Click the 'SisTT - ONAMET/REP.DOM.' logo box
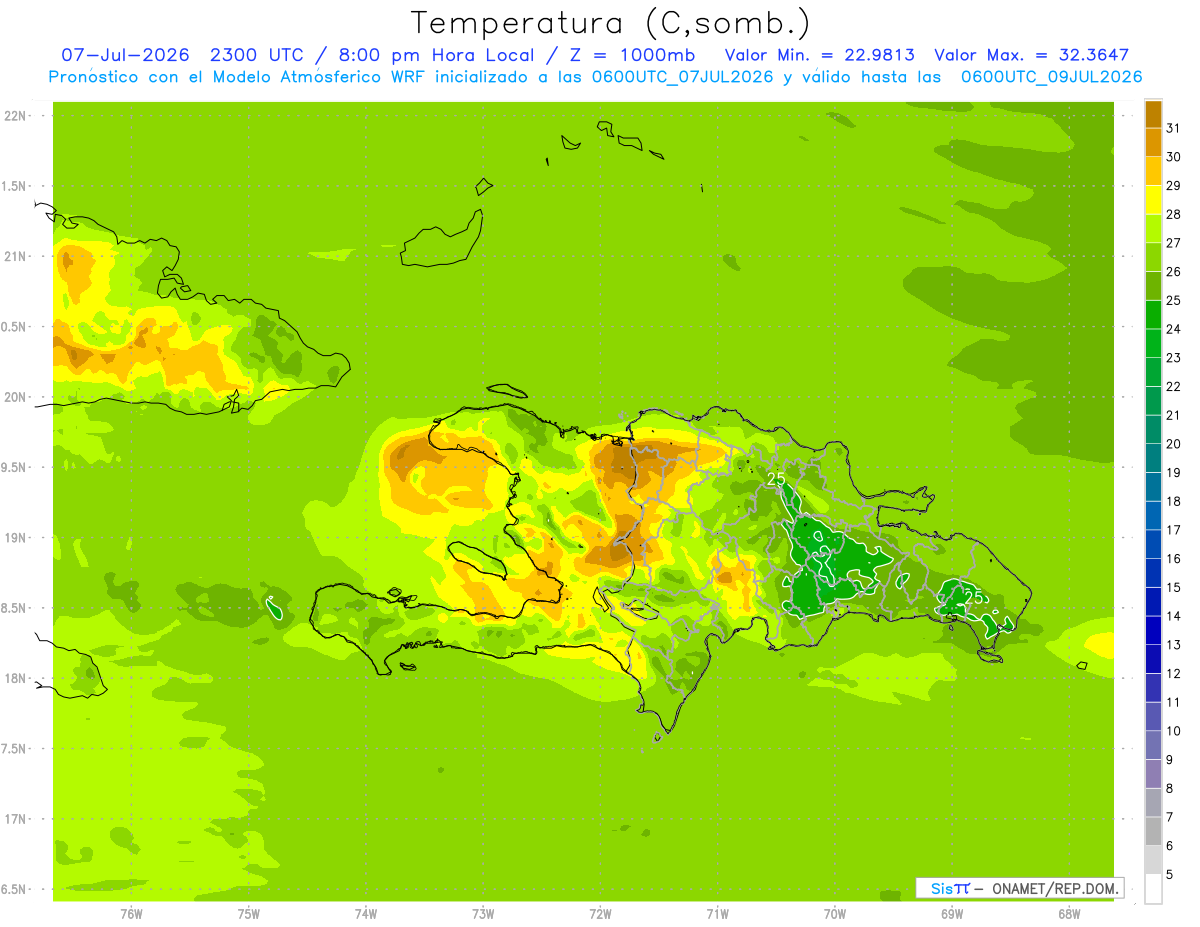 point(1020,888)
